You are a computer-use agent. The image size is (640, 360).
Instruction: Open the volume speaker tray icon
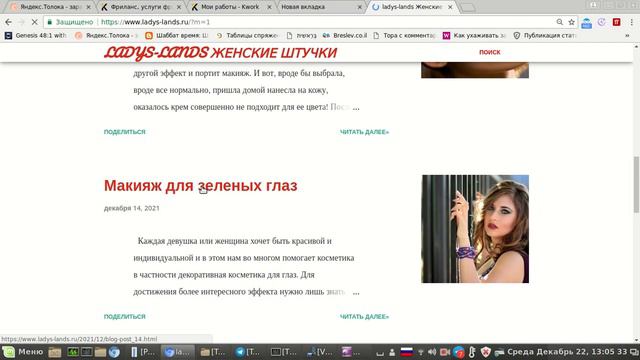[432, 352]
